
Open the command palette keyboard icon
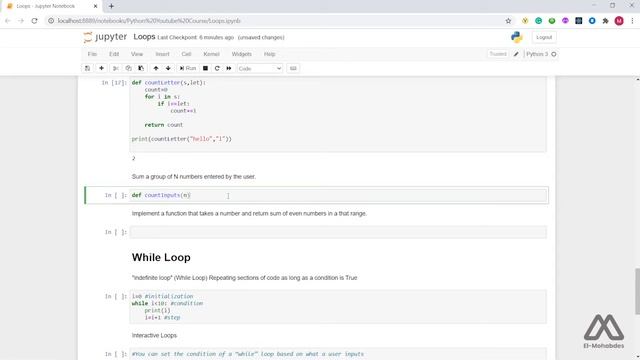[x=293, y=69]
